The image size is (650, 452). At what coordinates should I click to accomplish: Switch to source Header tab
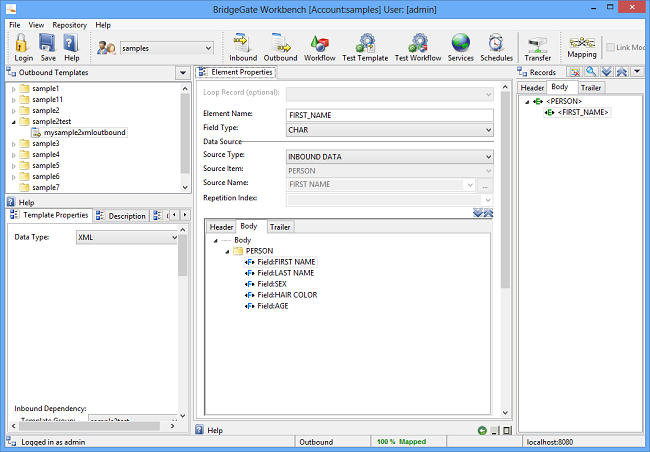point(221,227)
